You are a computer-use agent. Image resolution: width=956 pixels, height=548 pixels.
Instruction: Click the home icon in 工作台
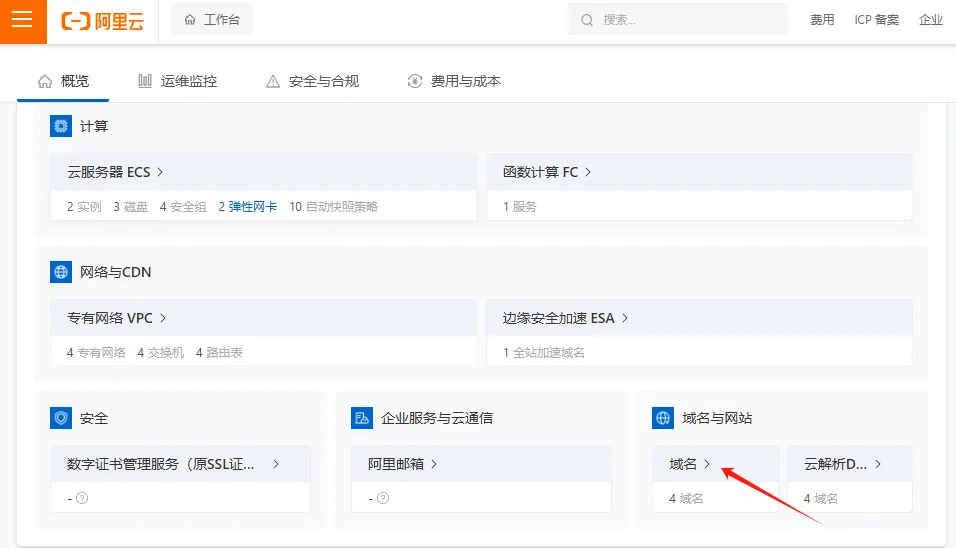190,20
